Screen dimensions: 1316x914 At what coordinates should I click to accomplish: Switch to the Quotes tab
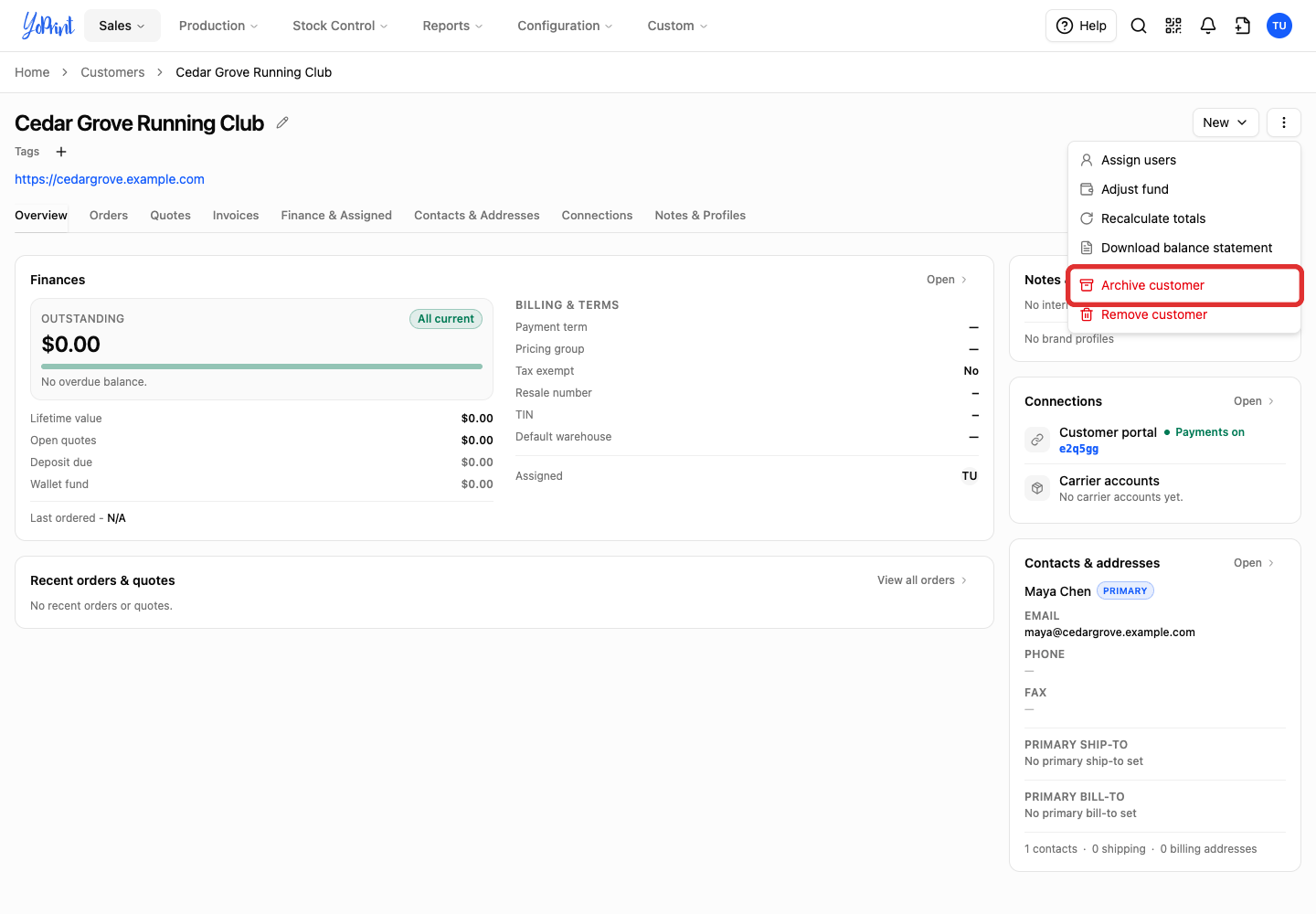click(171, 216)
